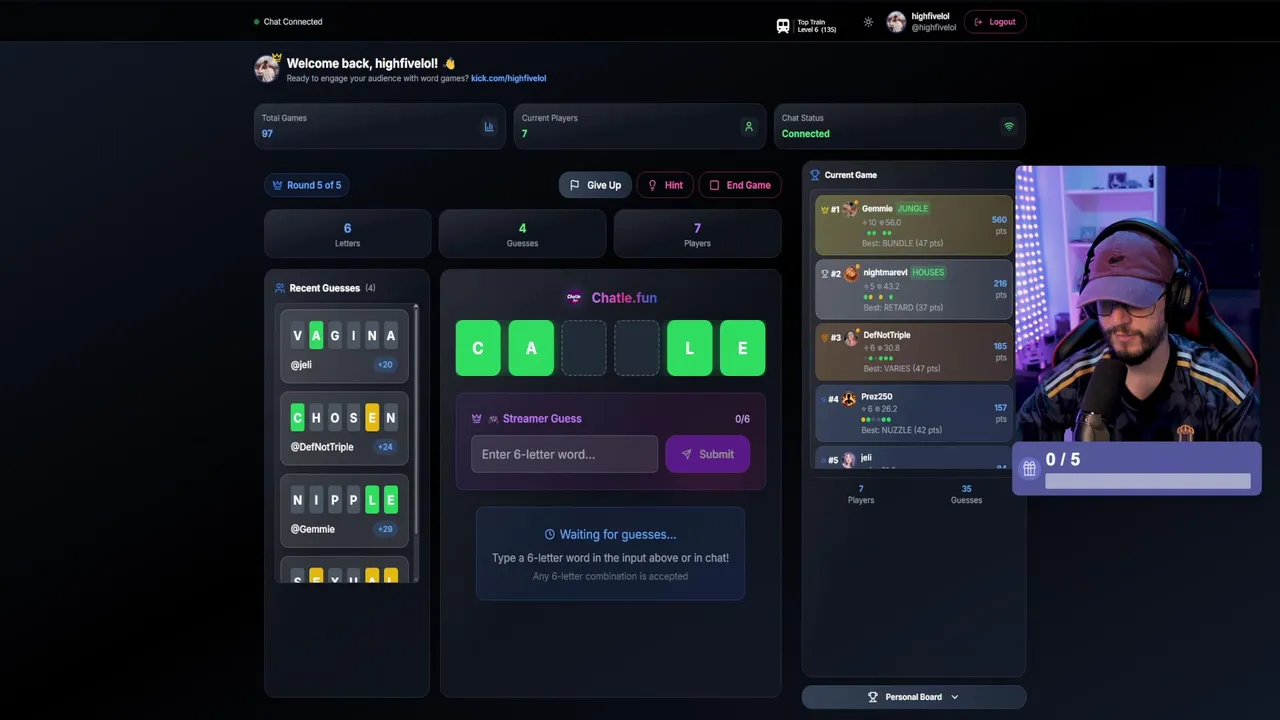Screen dimensions: 1280x720
Task: Click the Chat Connected status indicator
Action: (x=288, y=22)
